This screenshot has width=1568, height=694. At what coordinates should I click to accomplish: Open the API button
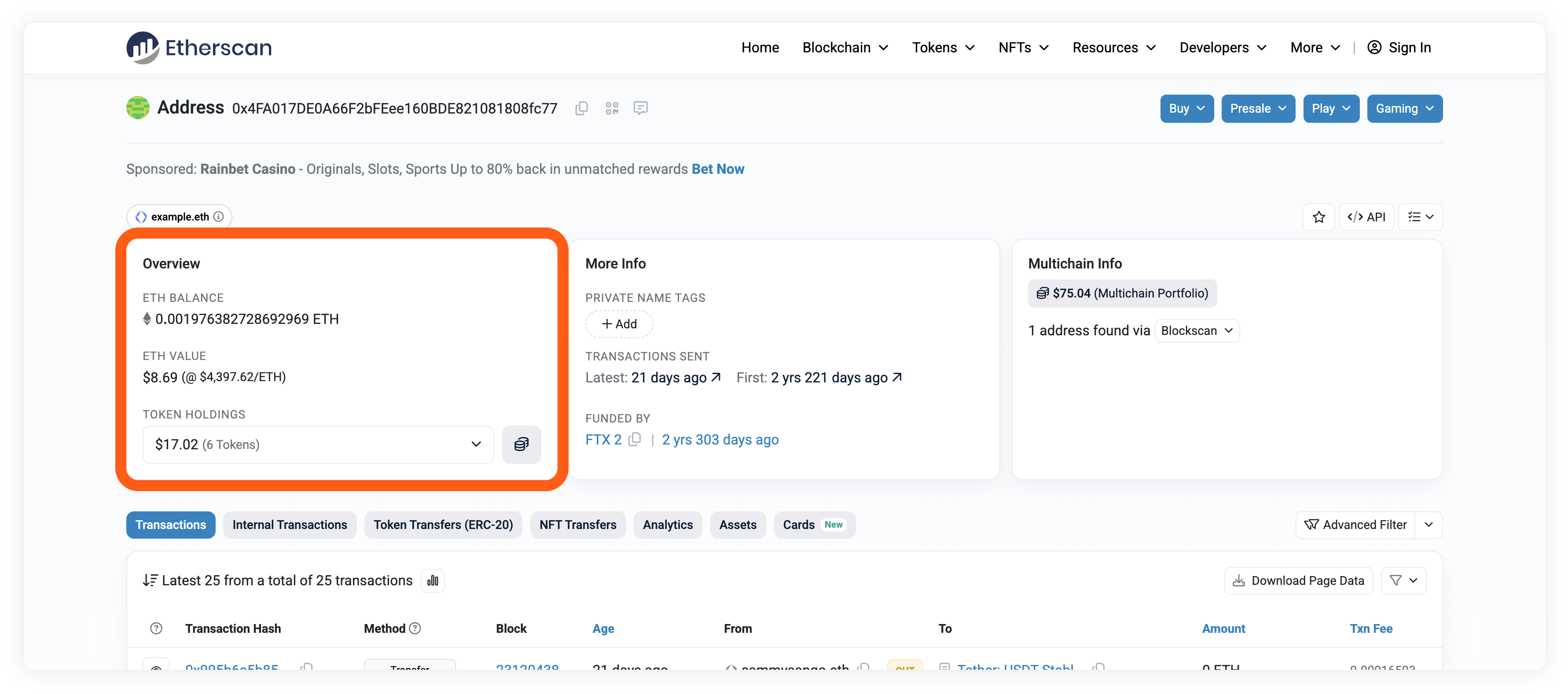pos(1366,217)
